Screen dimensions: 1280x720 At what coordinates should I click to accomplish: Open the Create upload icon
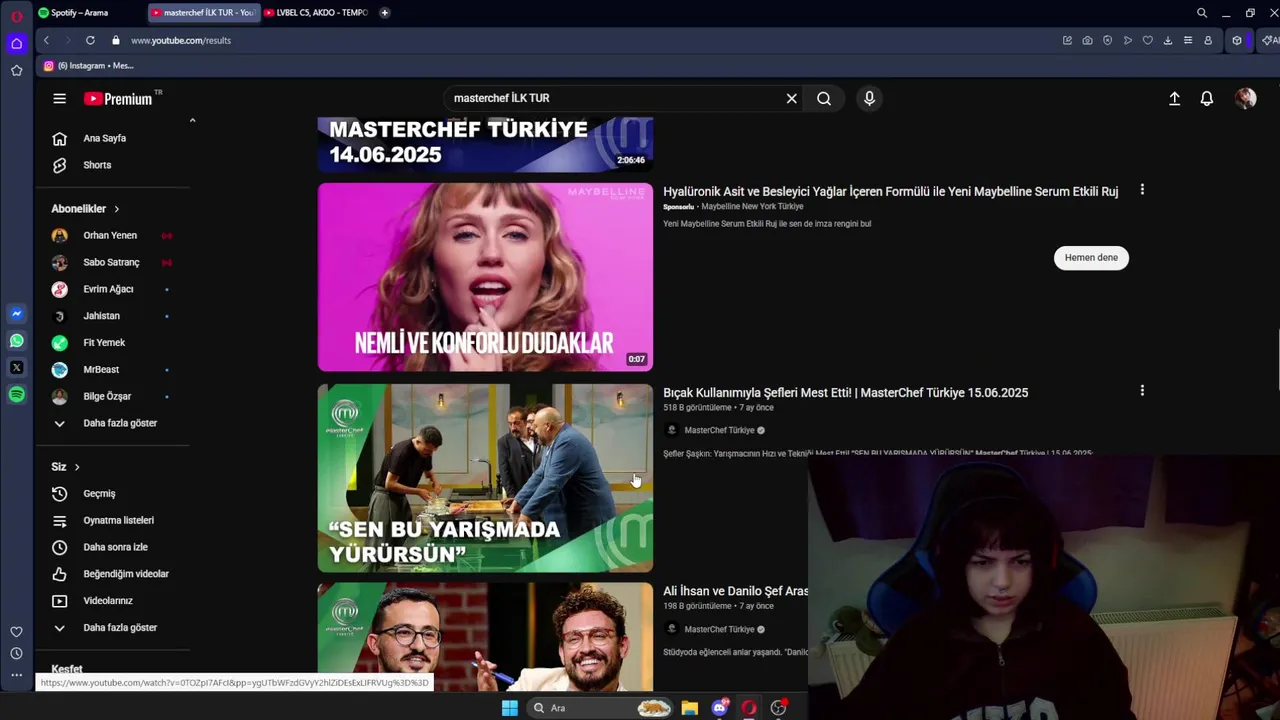pyautogui.click(x=1175, y=98)
